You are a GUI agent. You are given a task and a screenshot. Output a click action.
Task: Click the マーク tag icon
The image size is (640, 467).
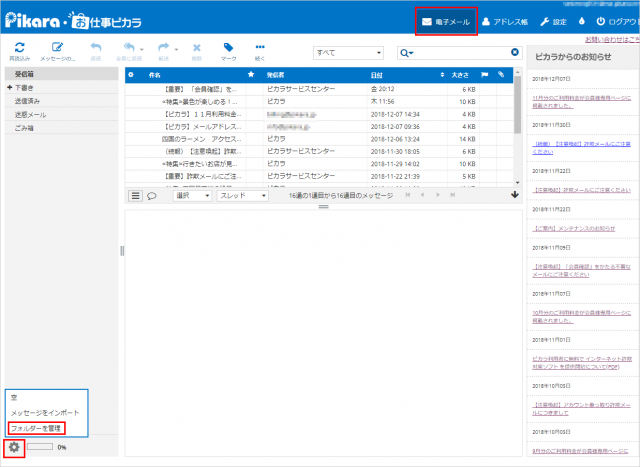click(229, 48)
